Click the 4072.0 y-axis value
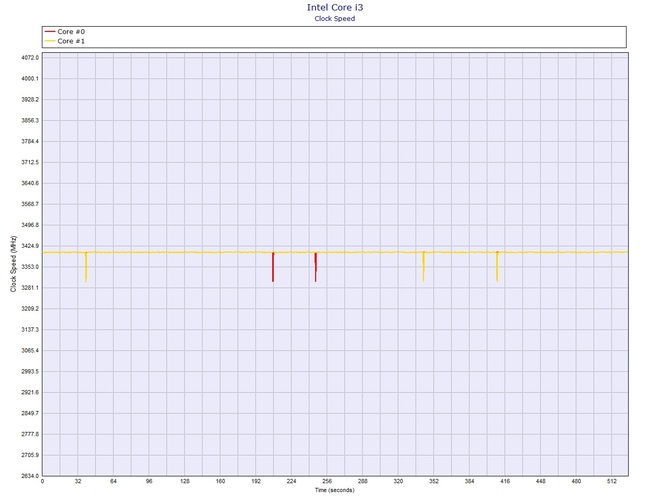This screenshot has width=670, height=502. (30, 58)
